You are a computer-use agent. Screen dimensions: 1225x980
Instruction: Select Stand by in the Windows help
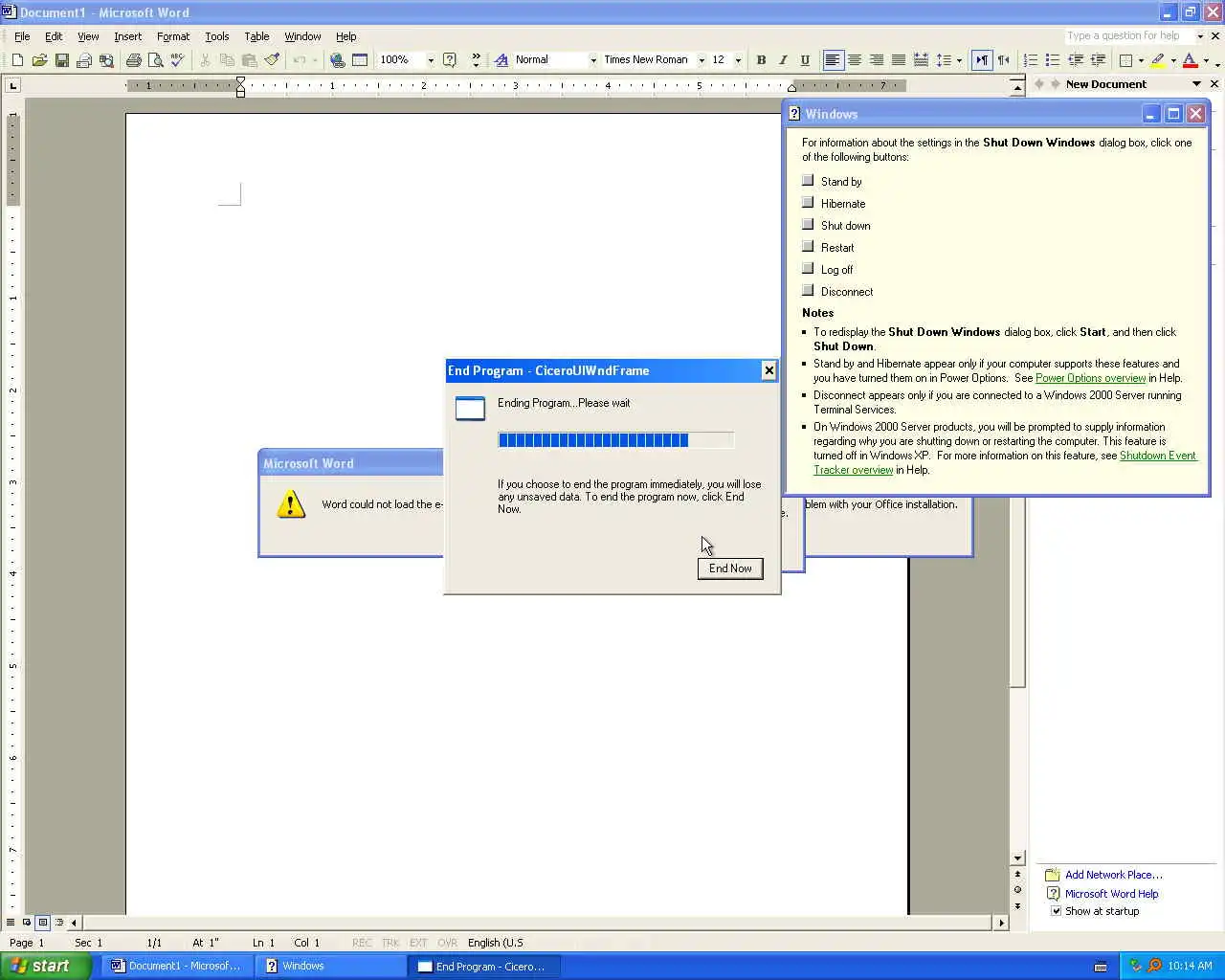tap(808, 180)
